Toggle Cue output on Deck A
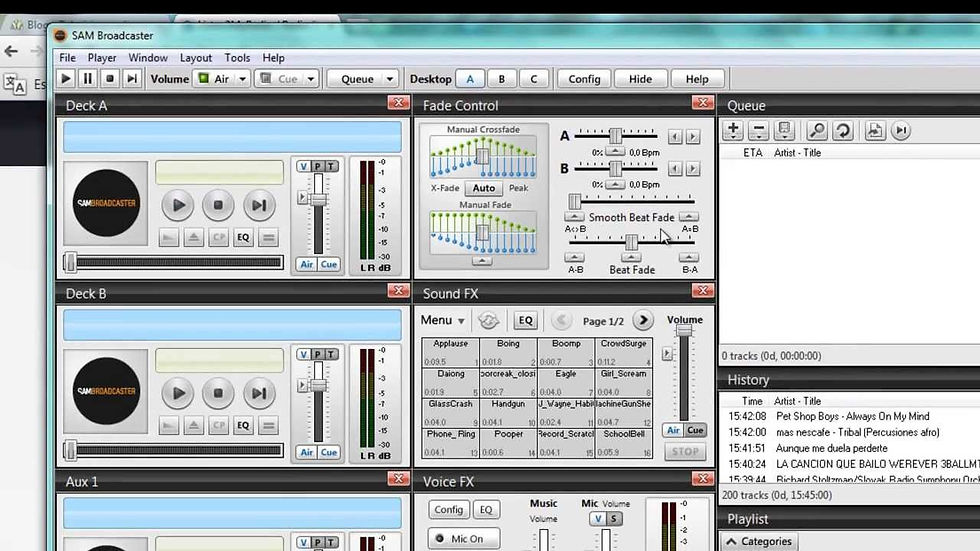 tap(329, 264)
